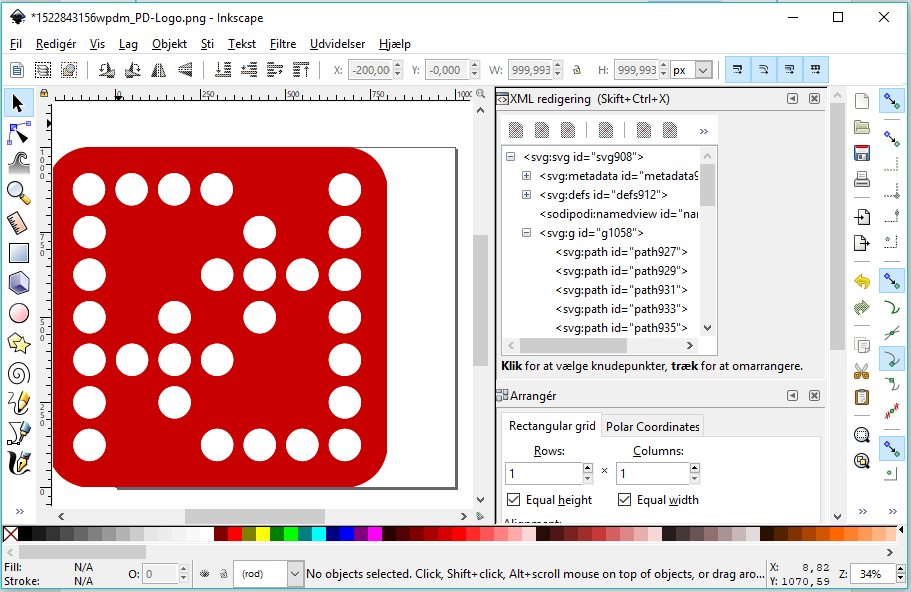
Task: Select the Rectangular grid tab
Action: (x=552, y=426)
